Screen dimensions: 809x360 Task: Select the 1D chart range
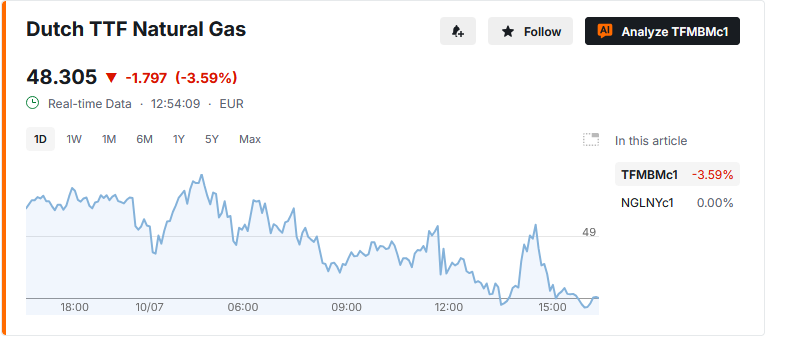click(40, 139)
